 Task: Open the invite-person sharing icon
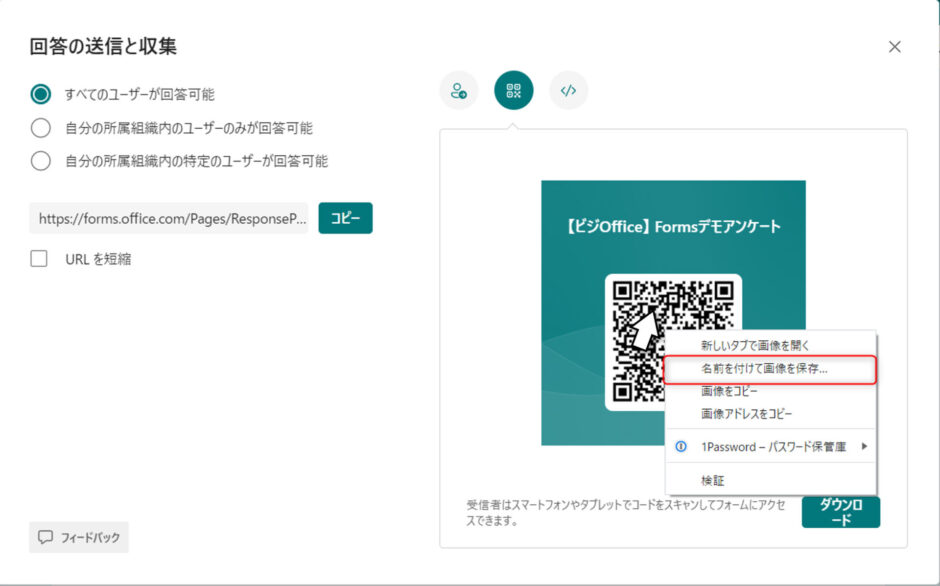(459, 91)
